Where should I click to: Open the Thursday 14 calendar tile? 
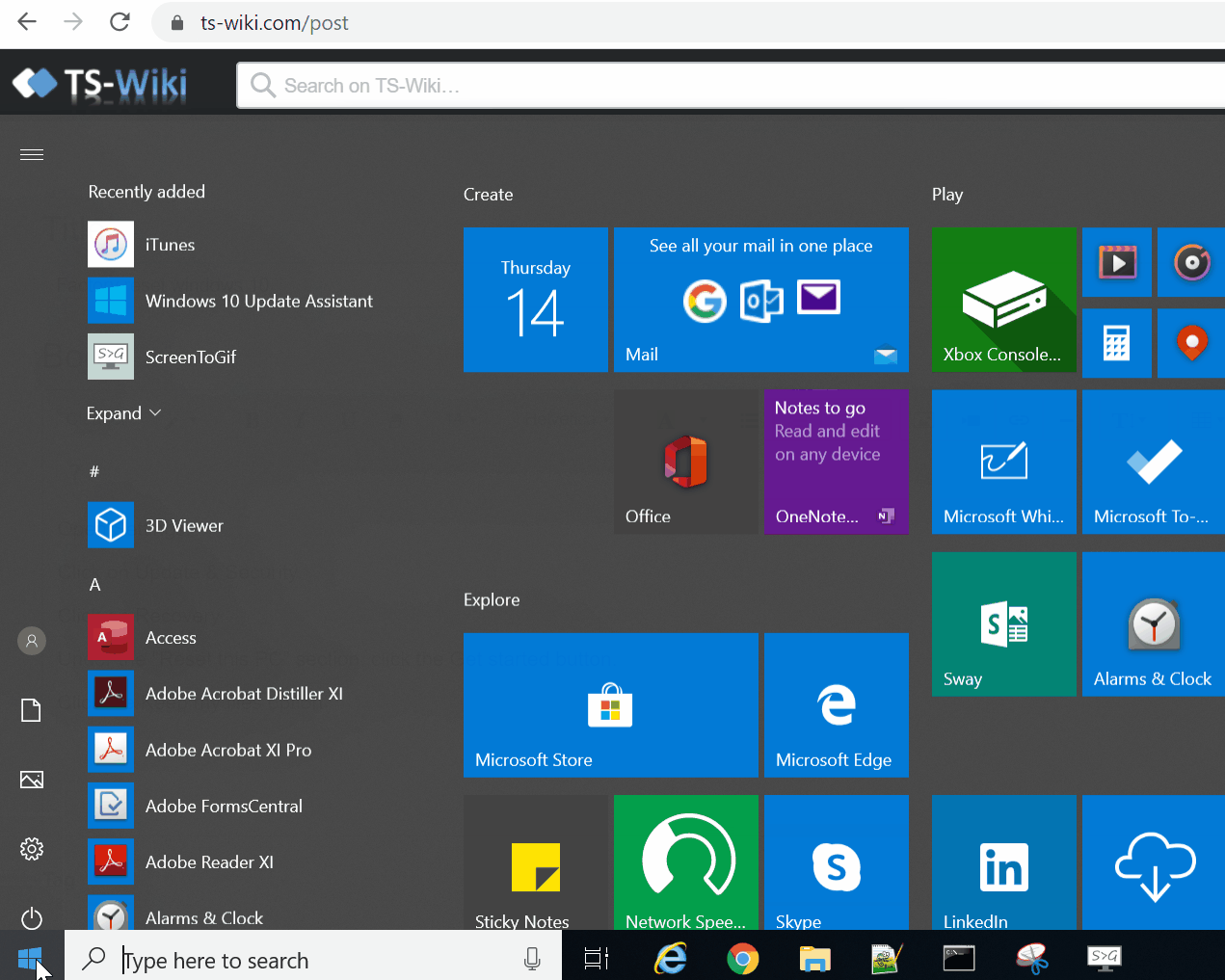pos(536,300)
